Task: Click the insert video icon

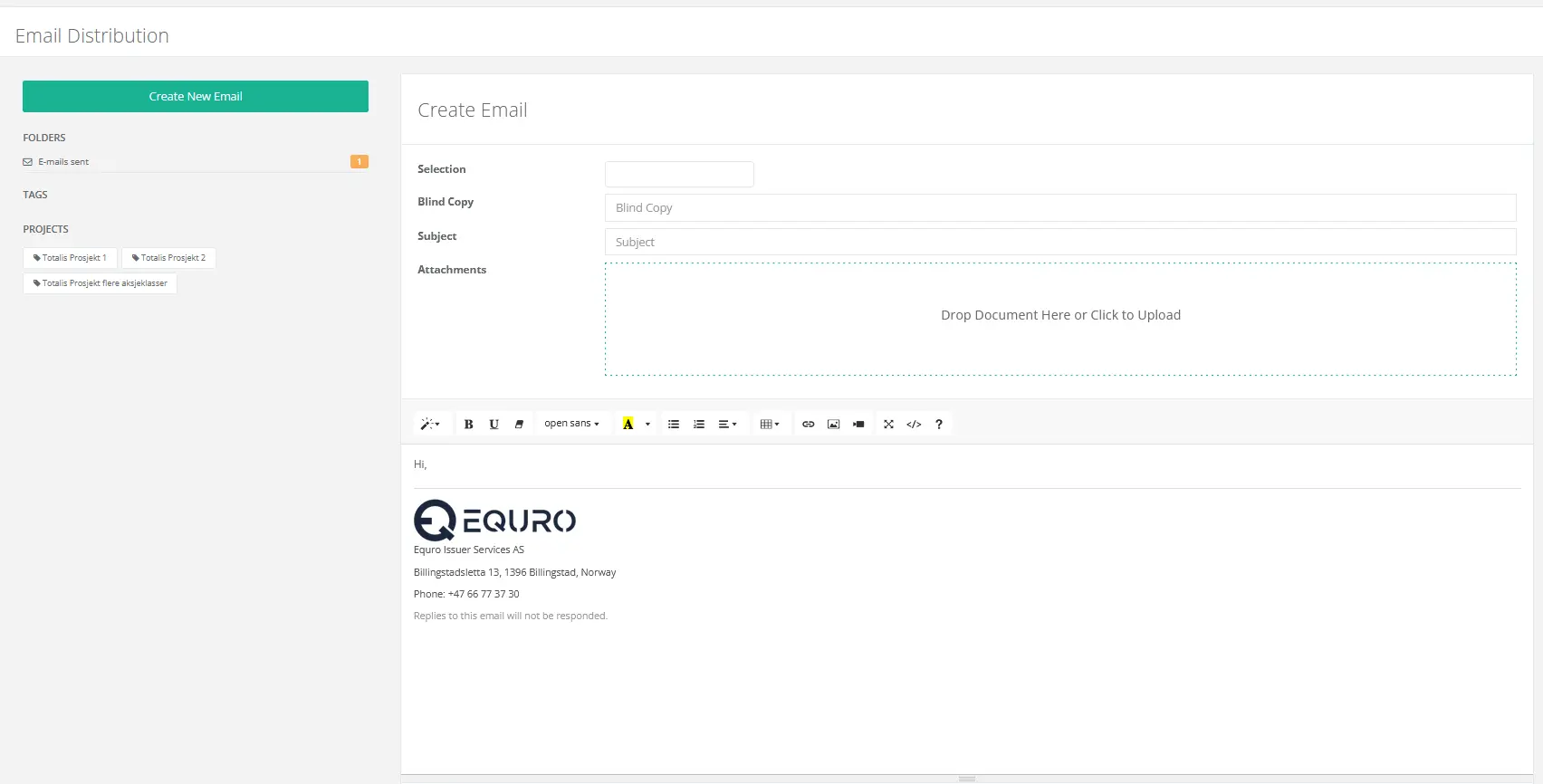Action: click(858, 424)
